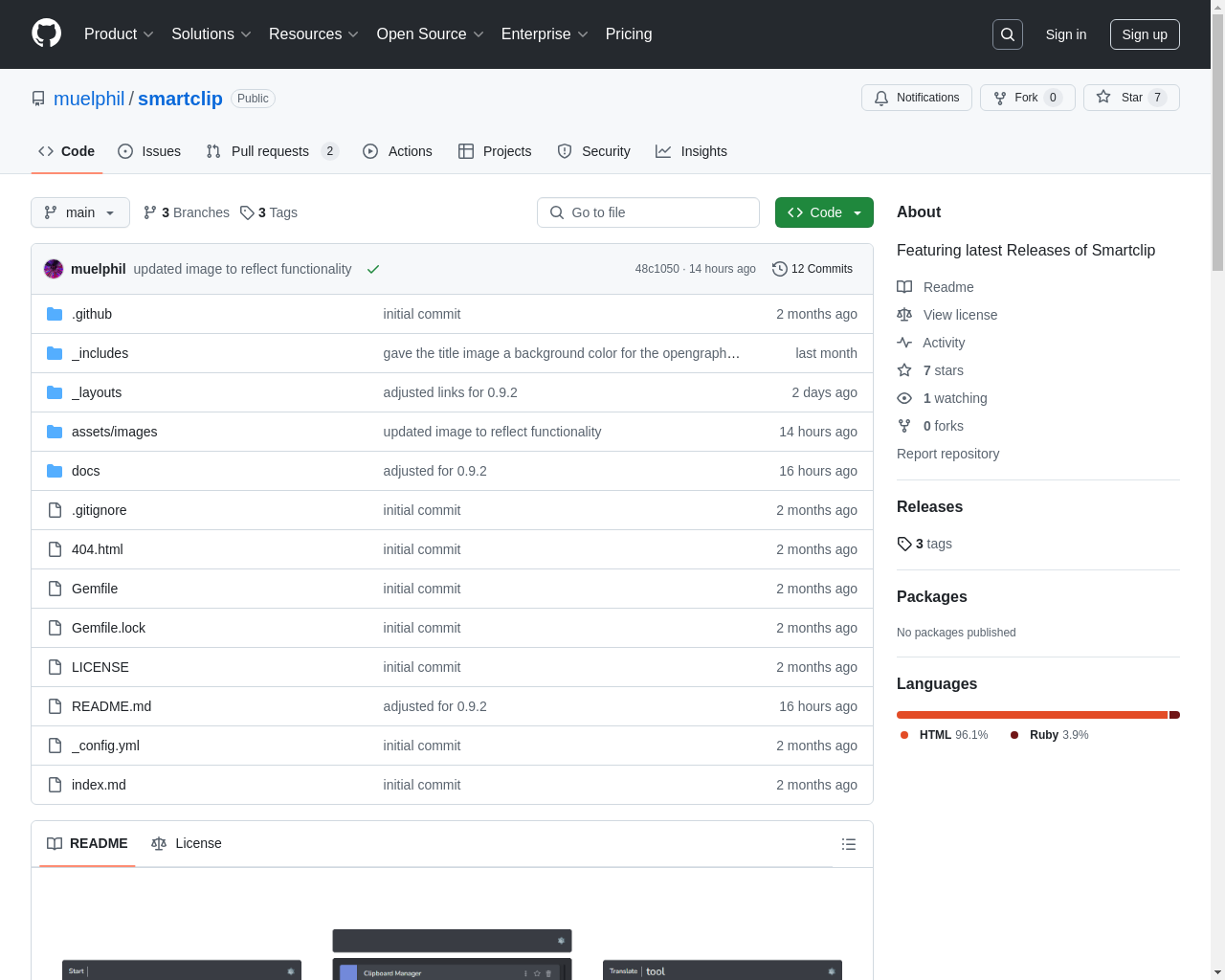This screenshot has height=980, width=1225.
Task: Click the GitHub logo icon
Action: 47,33
